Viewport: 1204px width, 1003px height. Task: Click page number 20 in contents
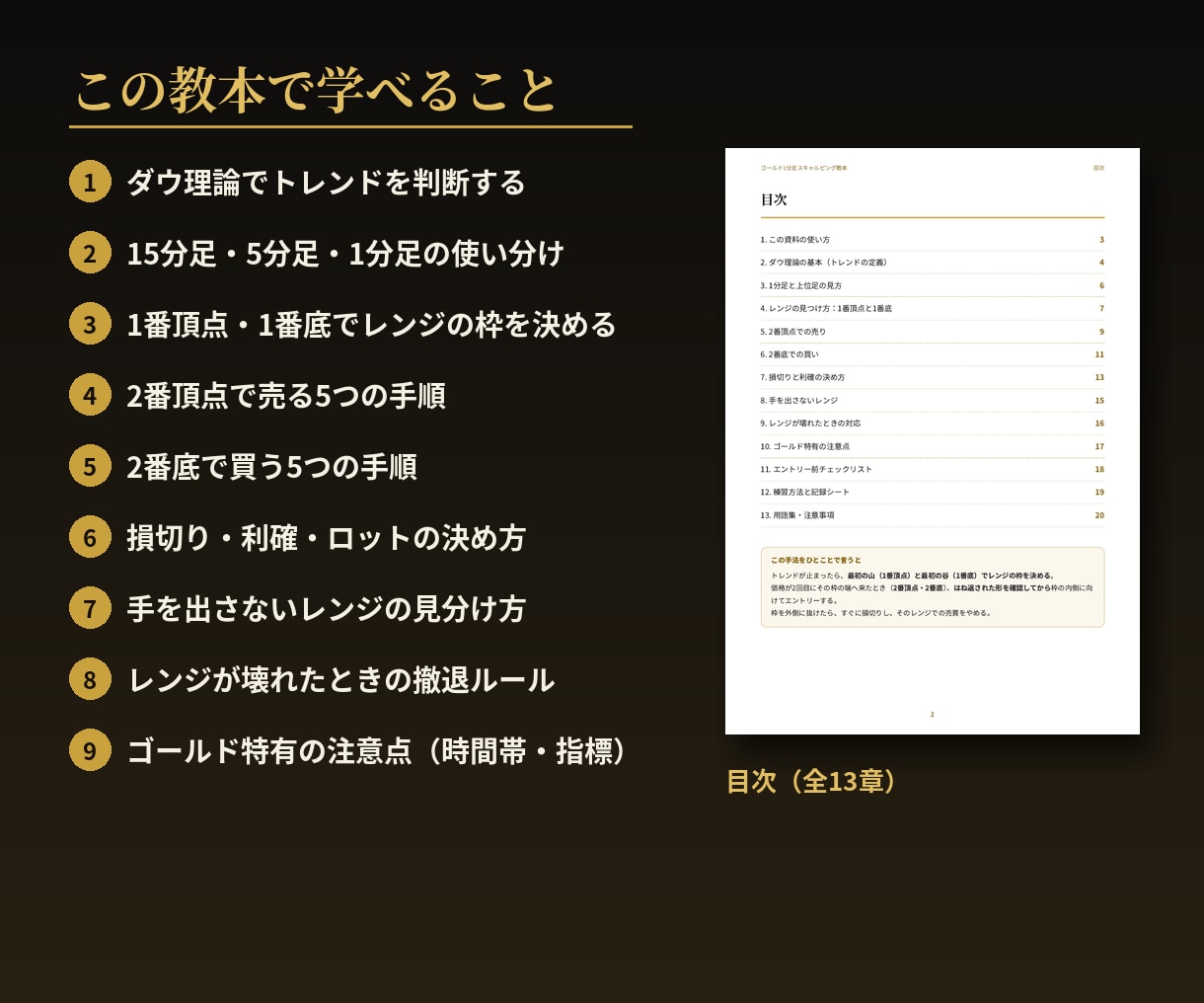[1099, 515]
